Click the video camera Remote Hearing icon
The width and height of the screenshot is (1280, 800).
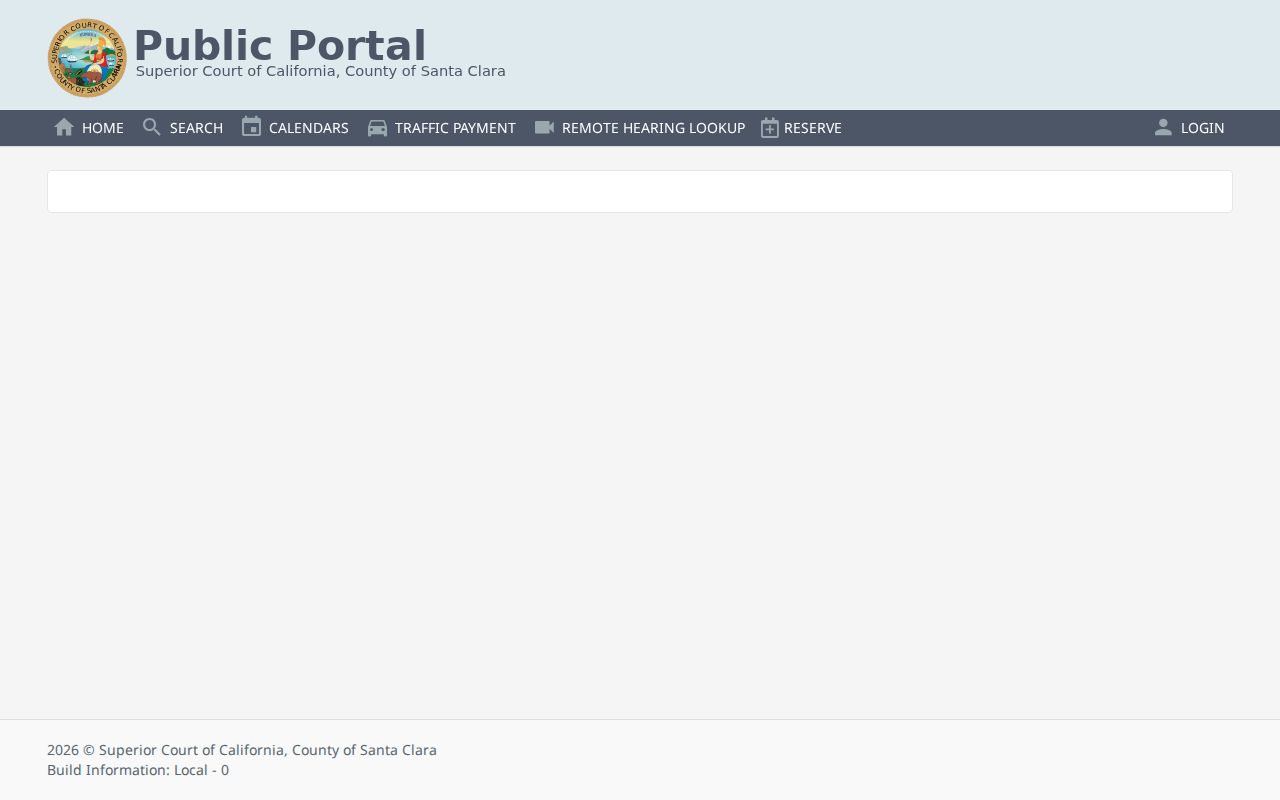(x=544, y=127)
